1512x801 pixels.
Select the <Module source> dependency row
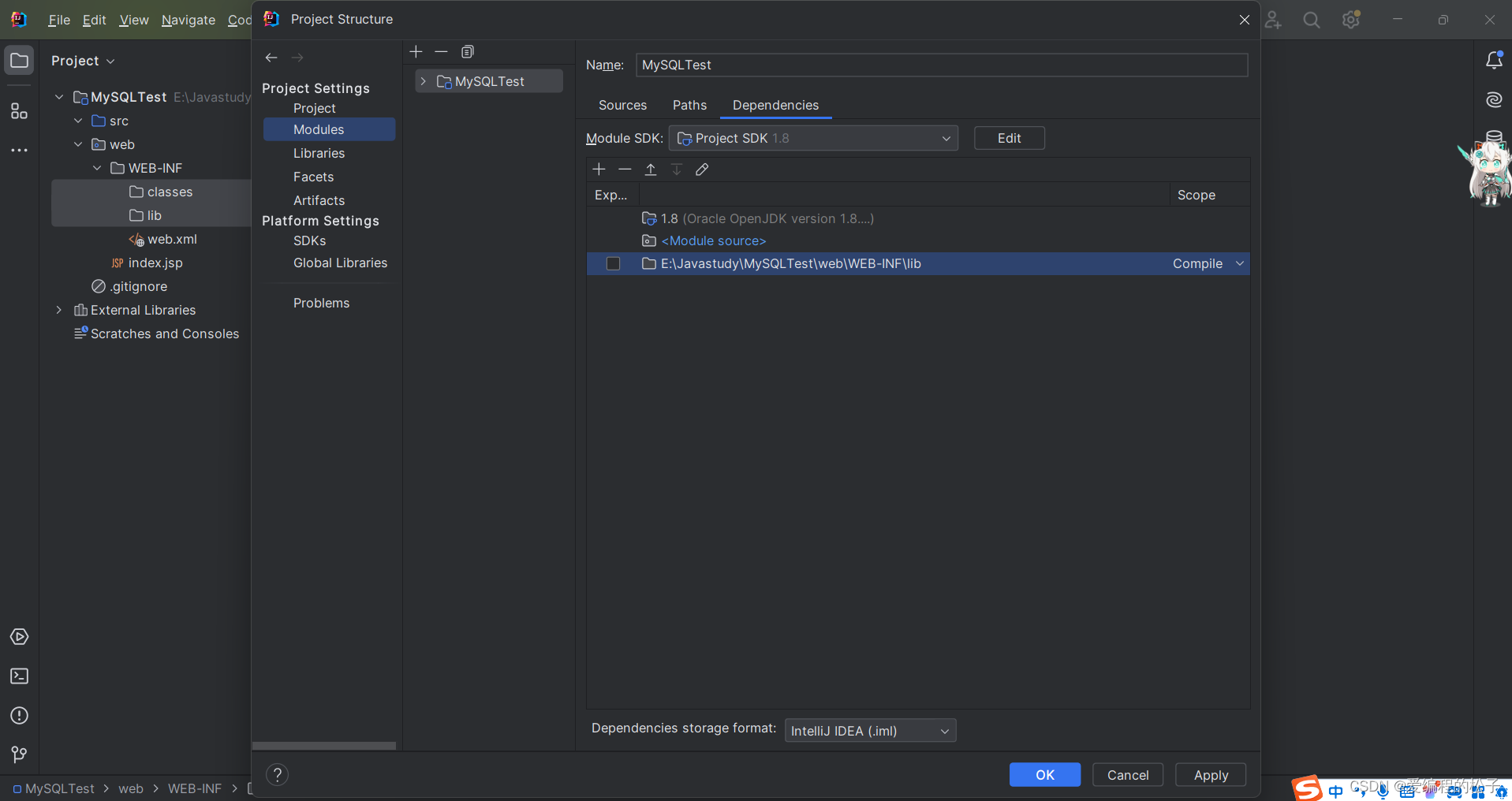pyautogui.click(x=918, y=241)
